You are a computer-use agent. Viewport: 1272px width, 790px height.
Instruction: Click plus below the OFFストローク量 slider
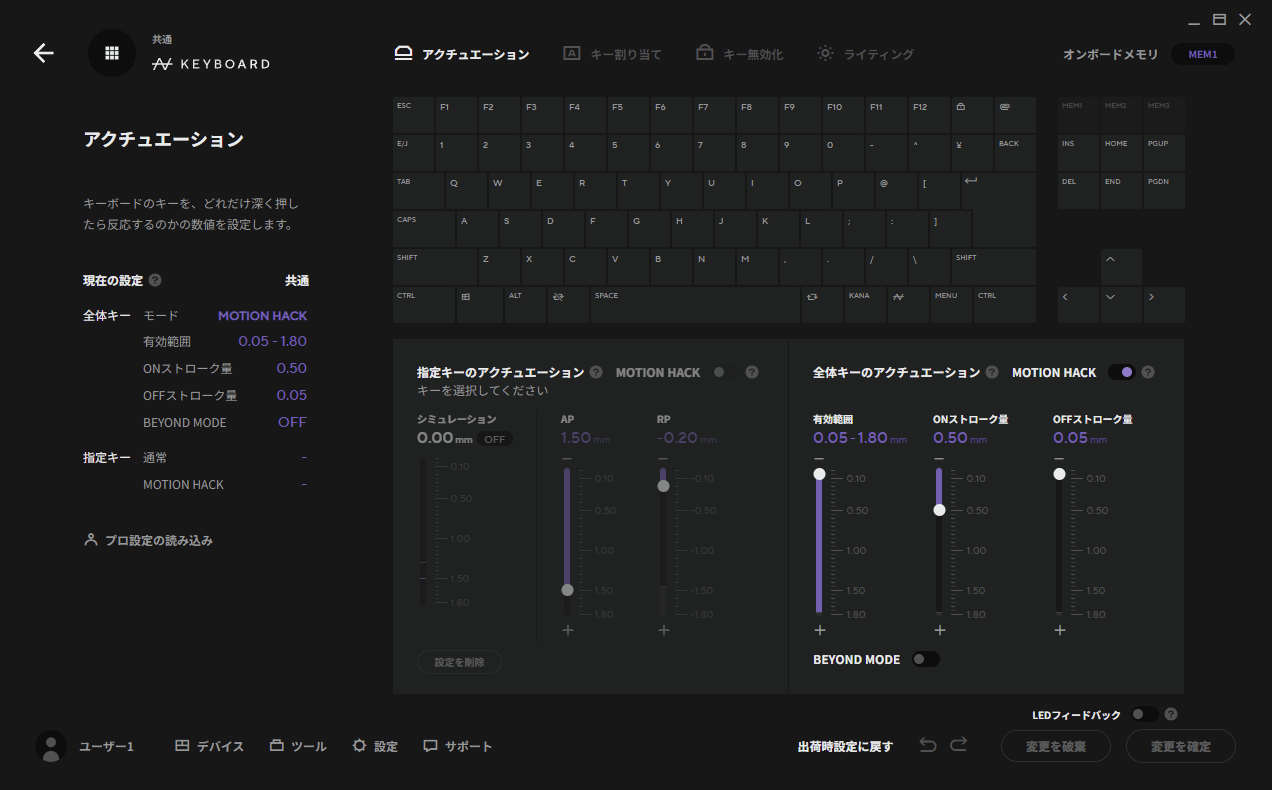(x=1059, y=630)
